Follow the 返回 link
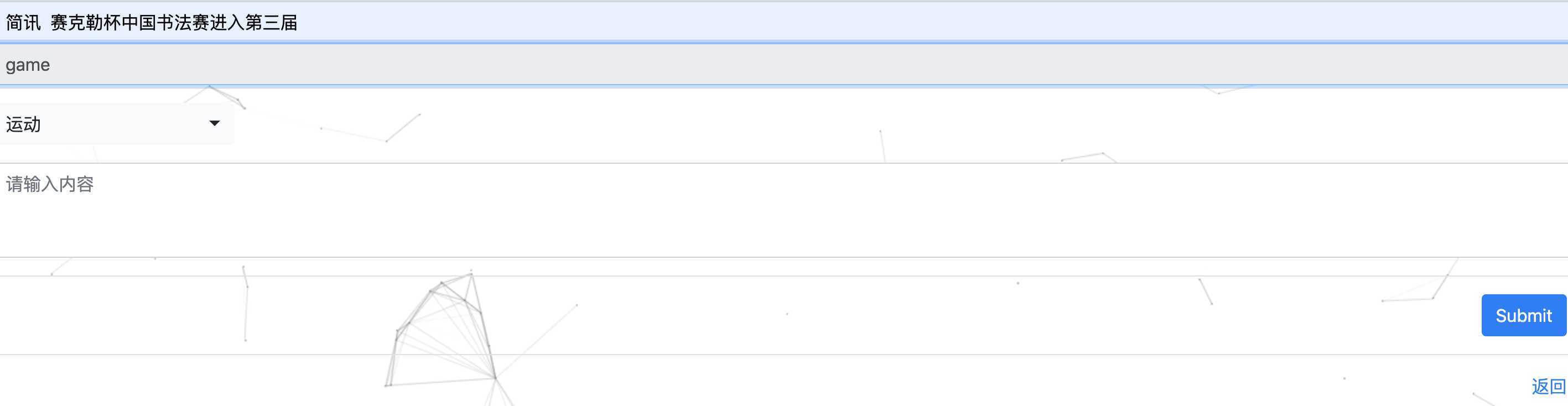Screen dimensions: 1568x406 point(1549,387)
